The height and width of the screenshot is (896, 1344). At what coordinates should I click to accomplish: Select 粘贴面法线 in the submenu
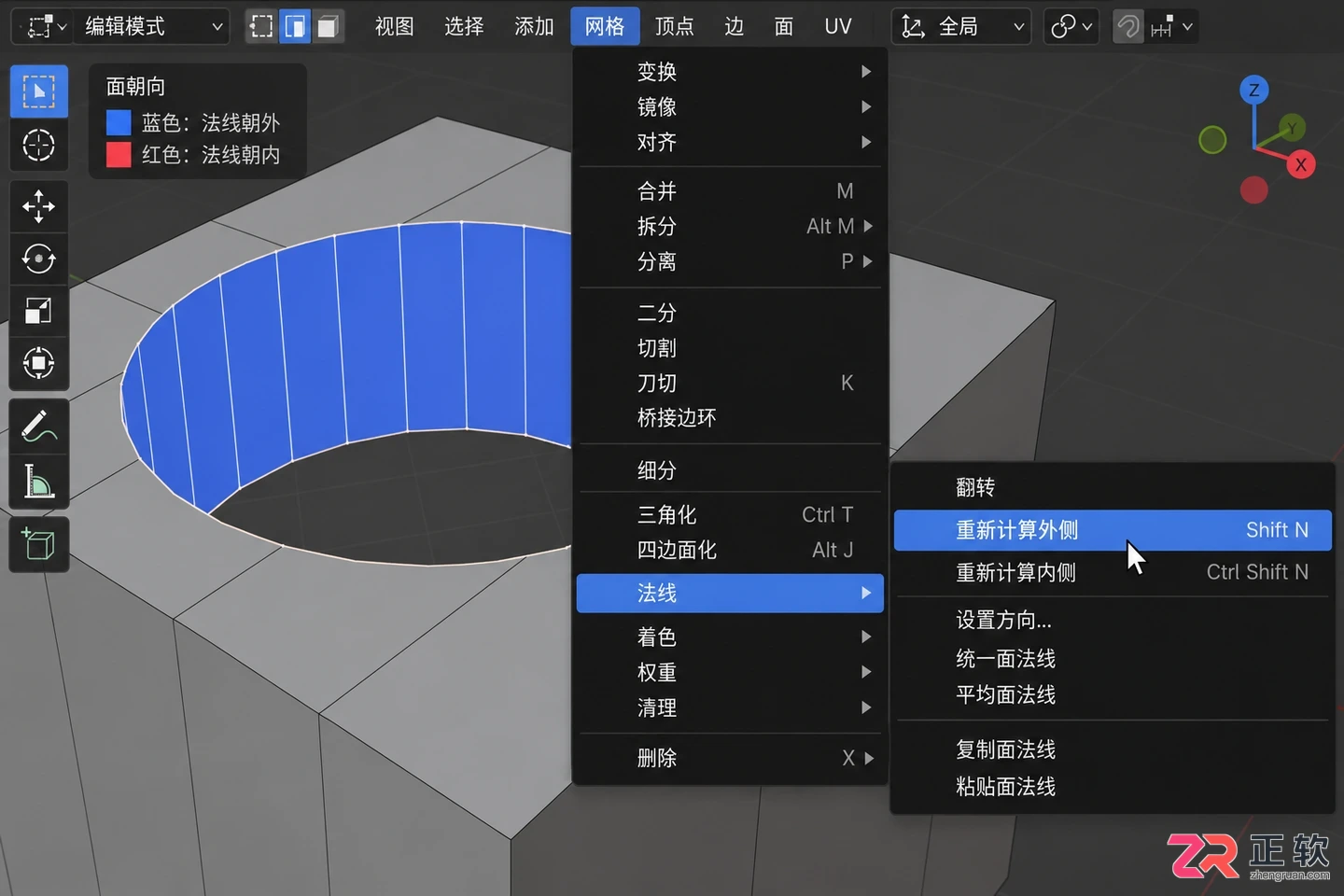coord(1113,787)
